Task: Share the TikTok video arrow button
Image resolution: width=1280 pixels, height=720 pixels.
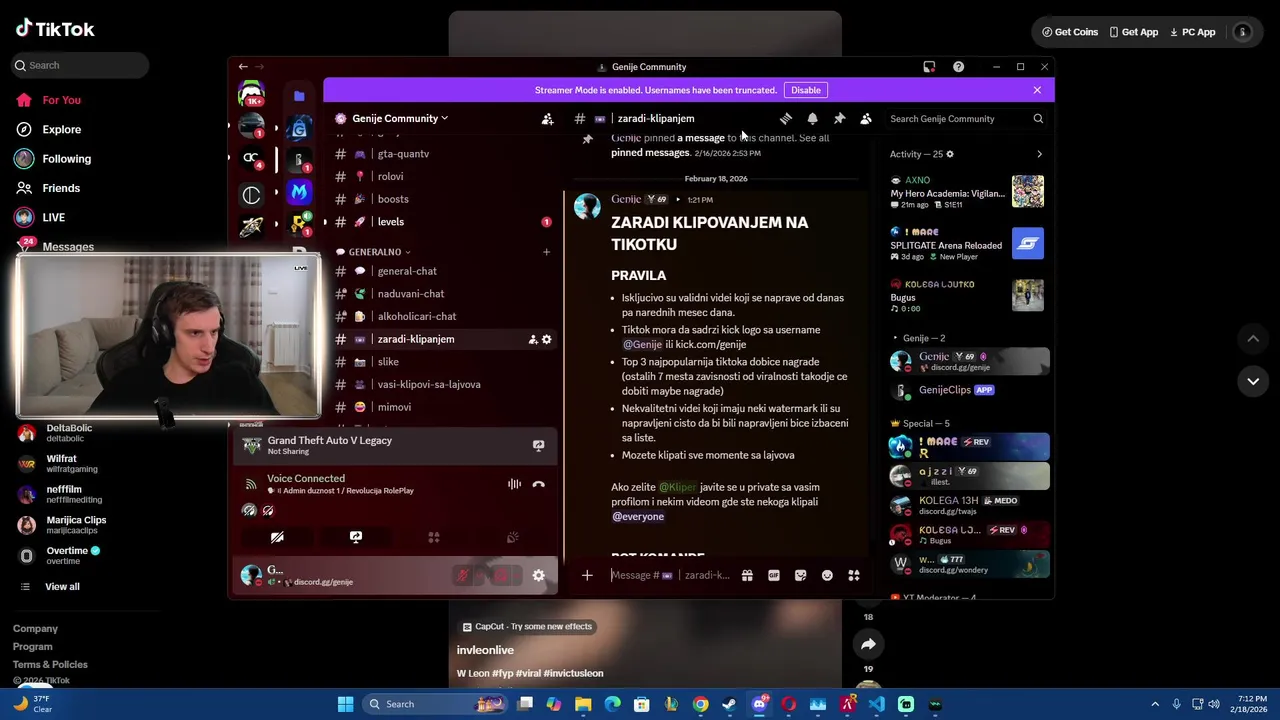Action: coord(868,645)
